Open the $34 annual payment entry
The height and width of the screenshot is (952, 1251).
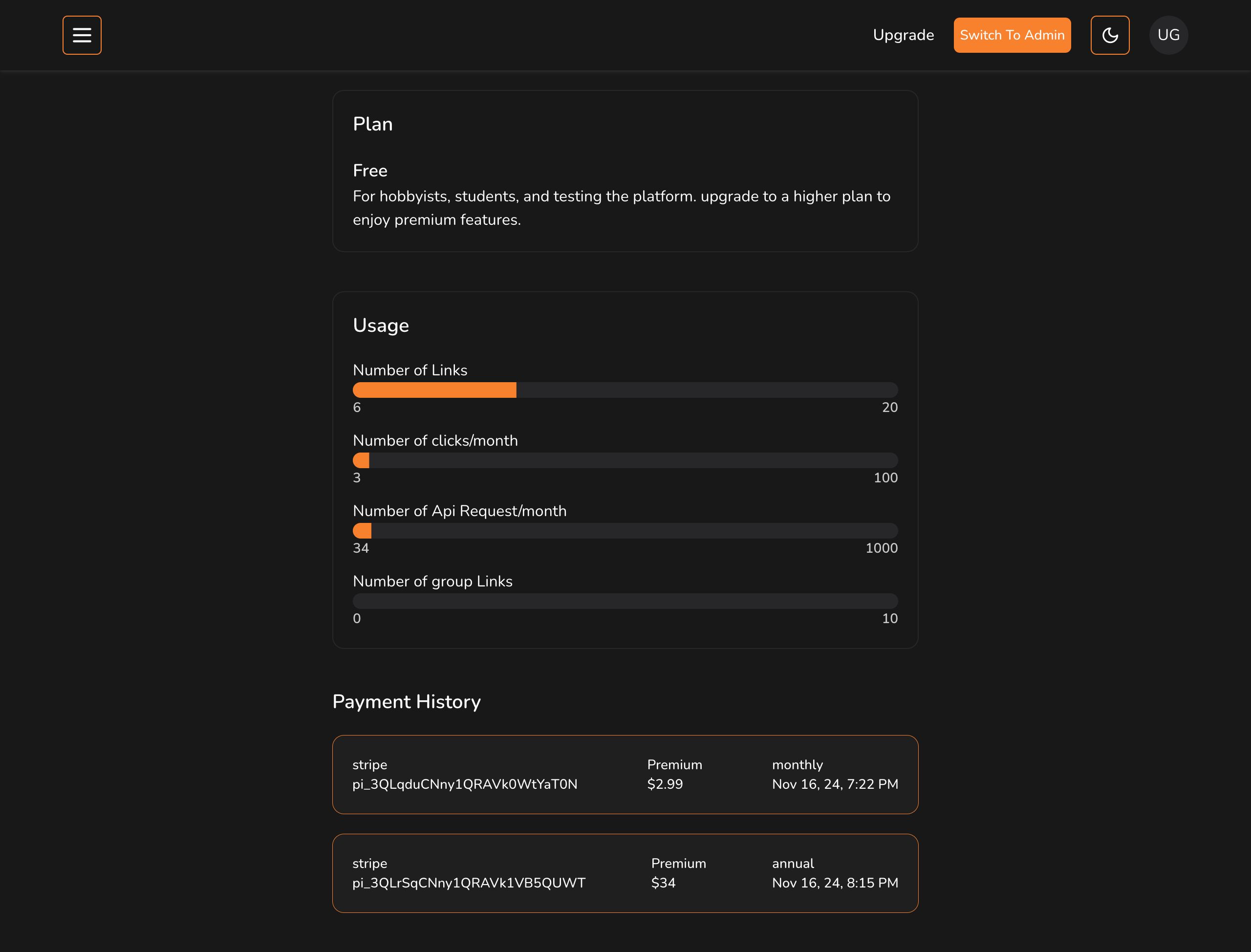(625, 873)
